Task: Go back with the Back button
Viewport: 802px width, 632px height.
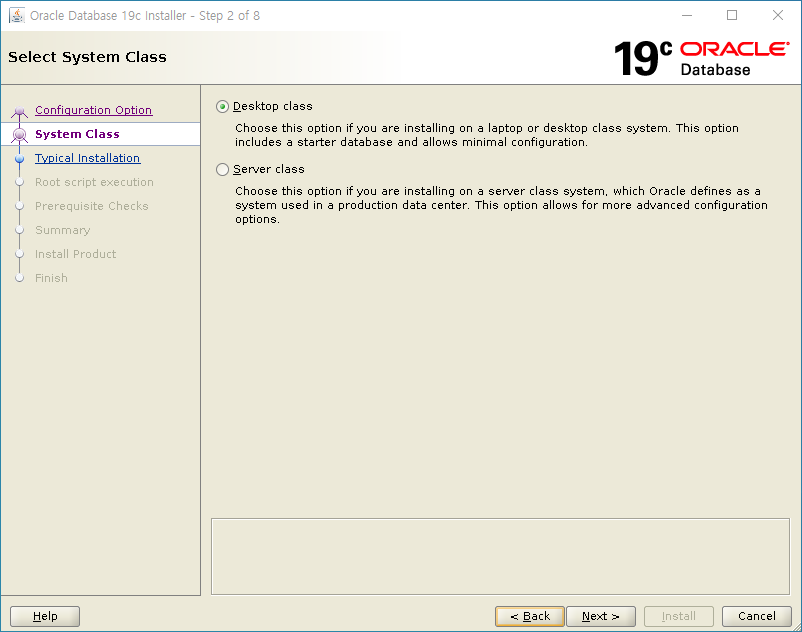Action: pos(530,616)
